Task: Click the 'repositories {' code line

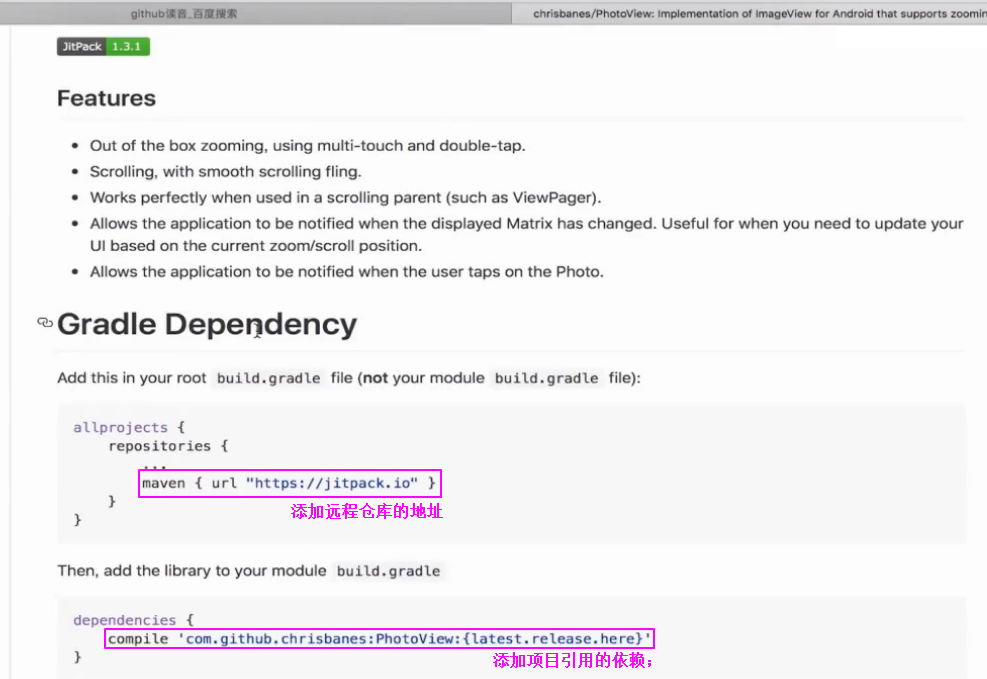Action: (168, 446)
